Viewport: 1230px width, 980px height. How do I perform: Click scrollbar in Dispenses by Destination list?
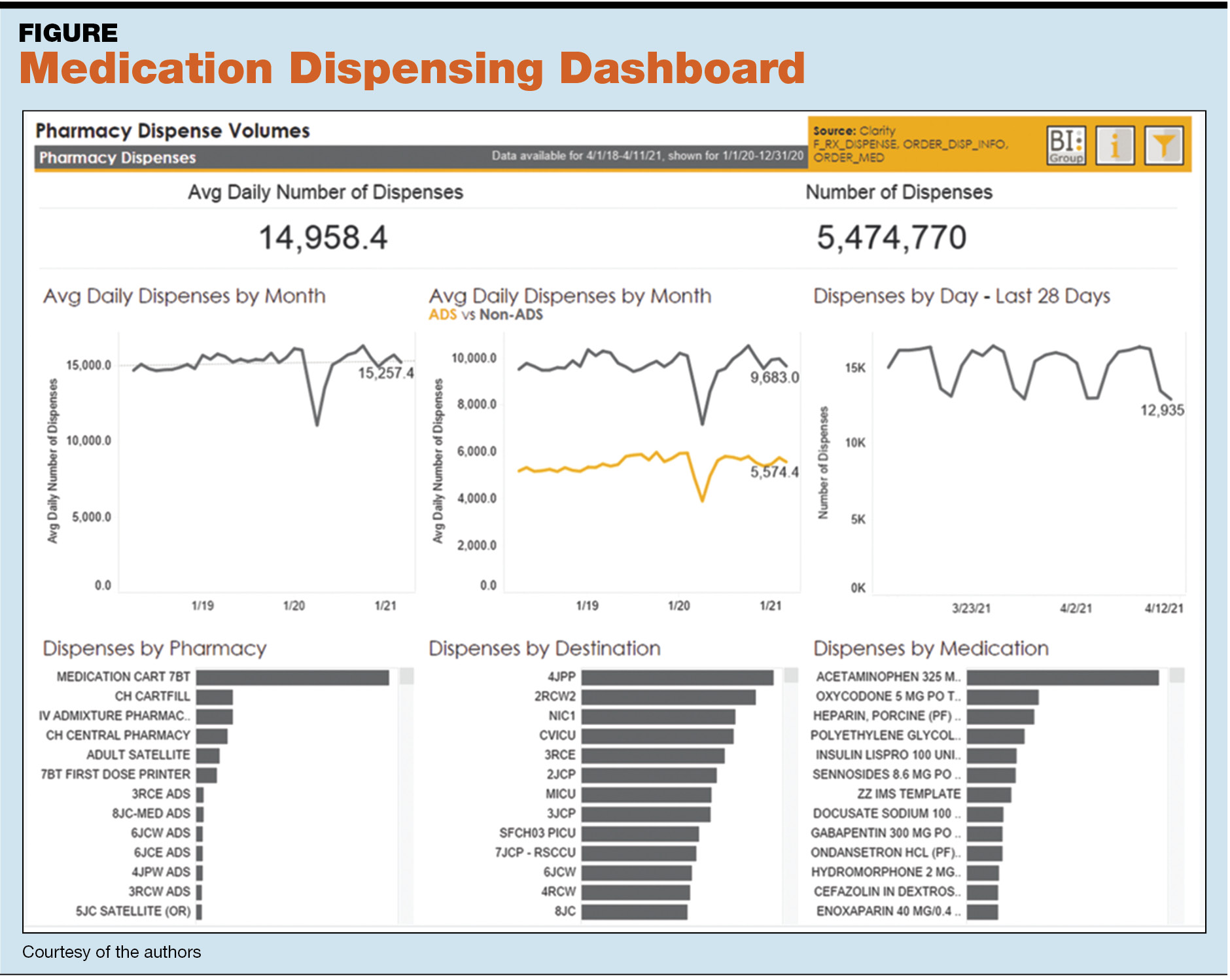(791, 676)
